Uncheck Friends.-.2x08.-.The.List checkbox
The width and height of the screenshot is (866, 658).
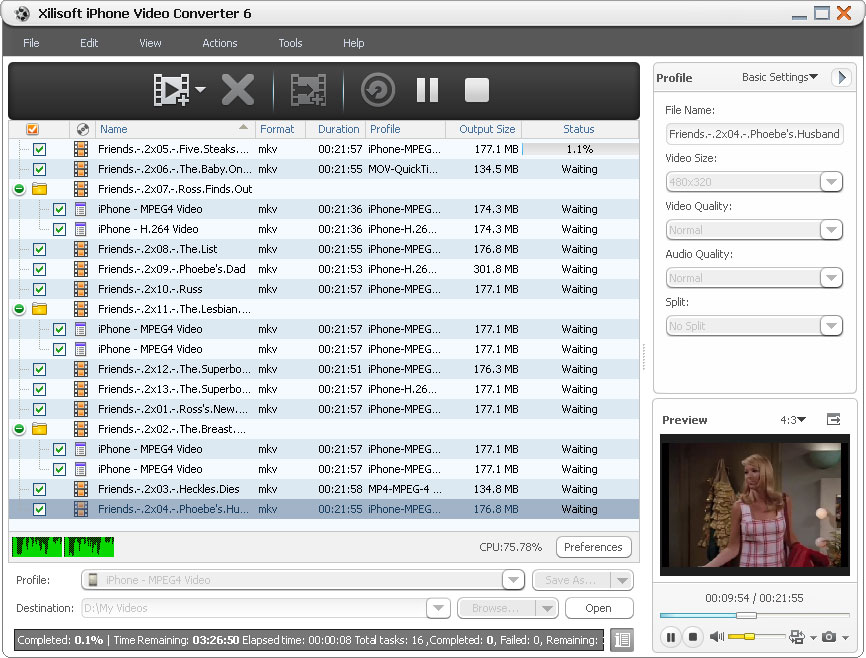pyautogui.click(x=40, y=249)
